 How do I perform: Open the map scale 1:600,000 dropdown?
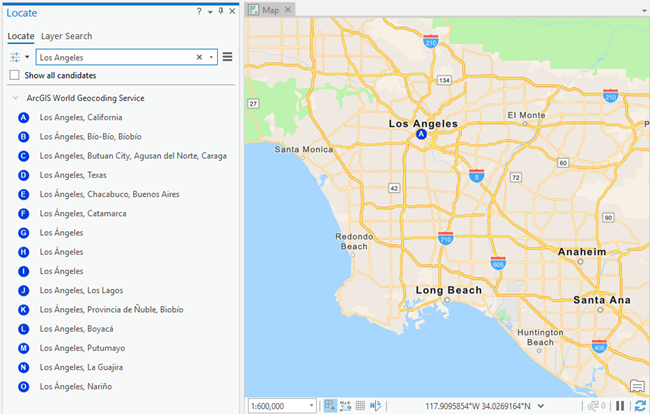[314, 406]
